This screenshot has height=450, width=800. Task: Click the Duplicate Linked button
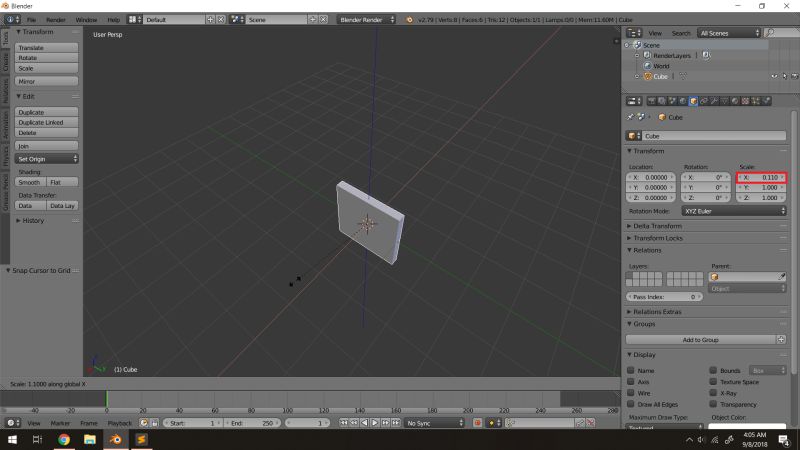46,122
